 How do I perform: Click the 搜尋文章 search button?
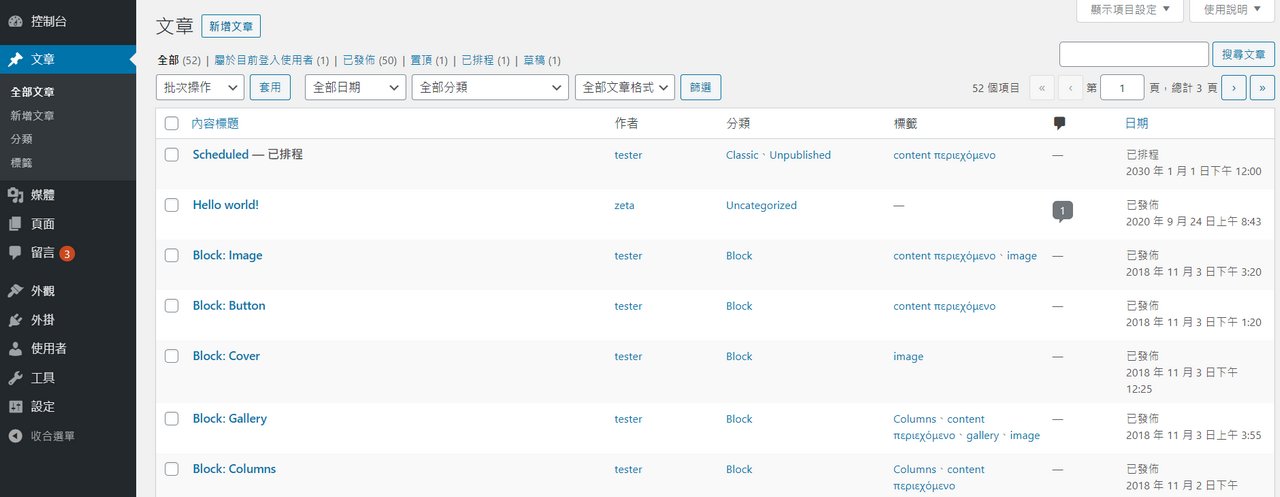pos(1243,54)
